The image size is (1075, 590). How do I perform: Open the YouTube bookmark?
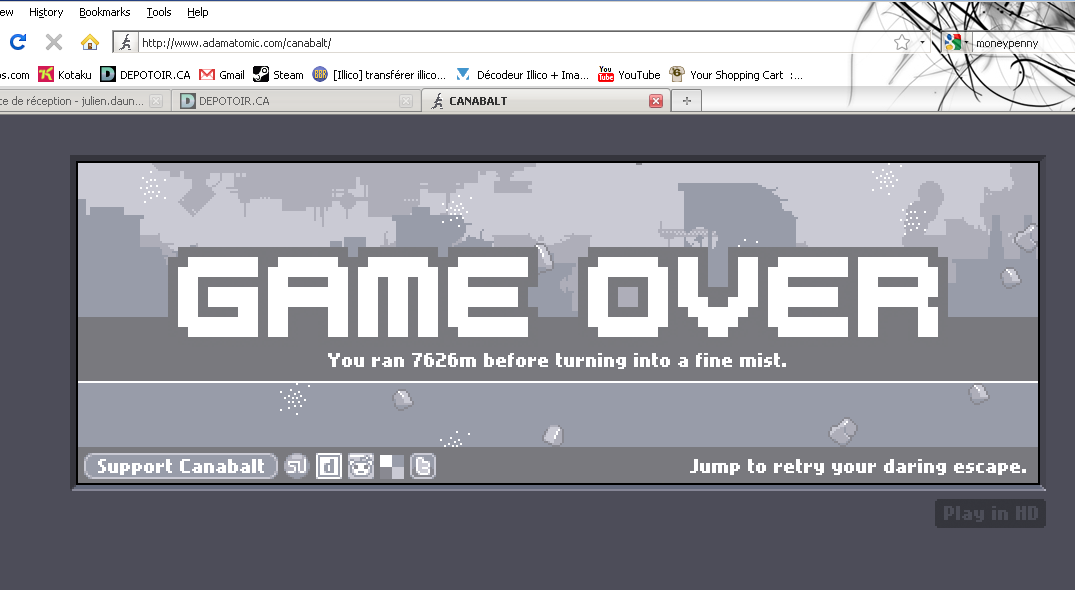click(x=629, y=75)
